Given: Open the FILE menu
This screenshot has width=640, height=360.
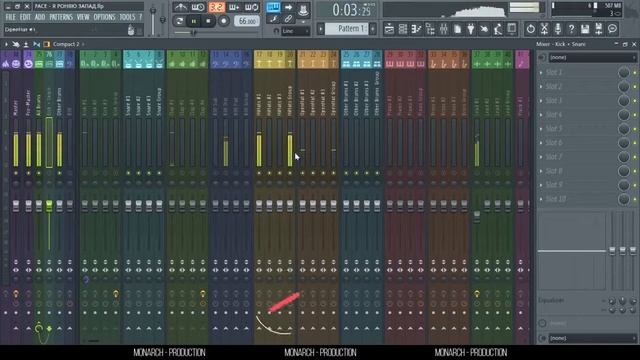Looking at the screenshot, I should point(11,17).
